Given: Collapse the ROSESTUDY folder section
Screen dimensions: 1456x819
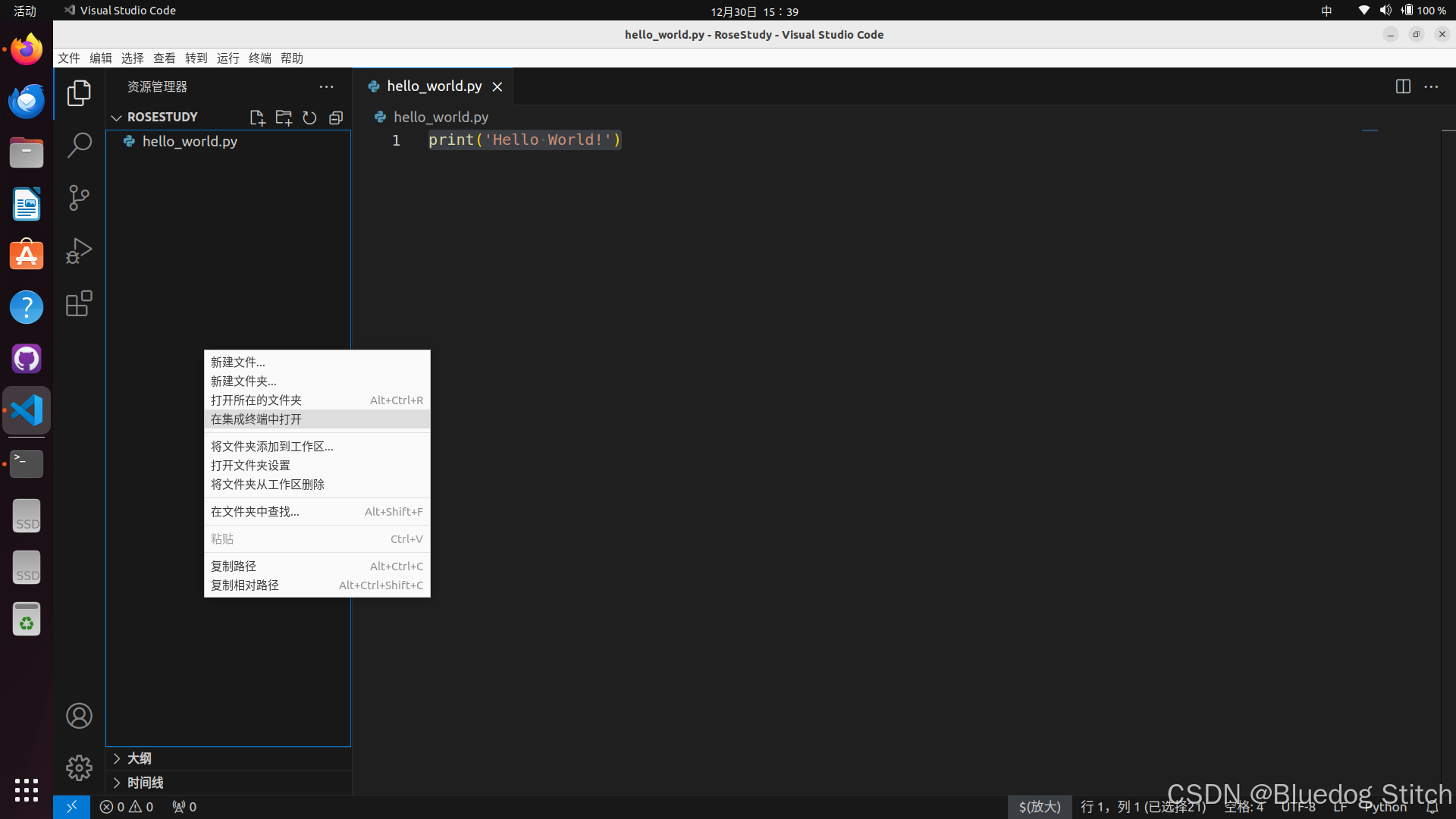Looking at the screenshot, I should coord(117,118).
